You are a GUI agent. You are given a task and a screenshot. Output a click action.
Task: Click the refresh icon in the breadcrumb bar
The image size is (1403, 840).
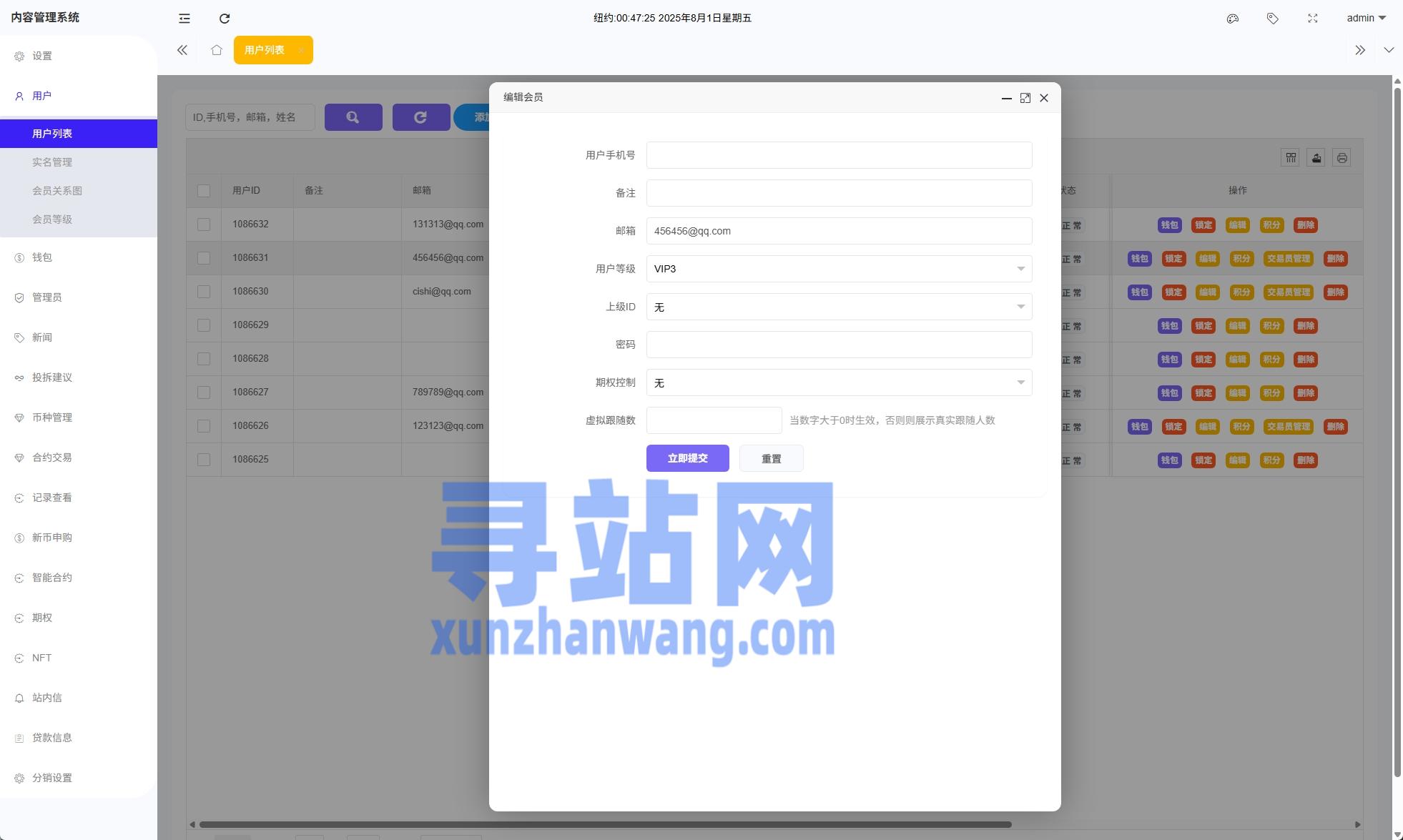click(225, 18)
